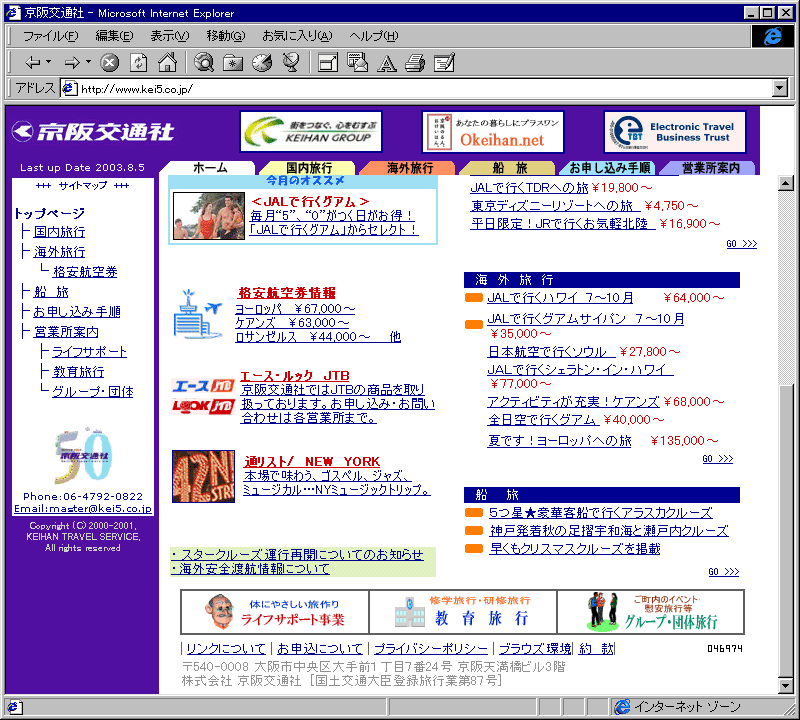Click the Edit page toolbar icon
800x720 pixels.
click(444, 63)
